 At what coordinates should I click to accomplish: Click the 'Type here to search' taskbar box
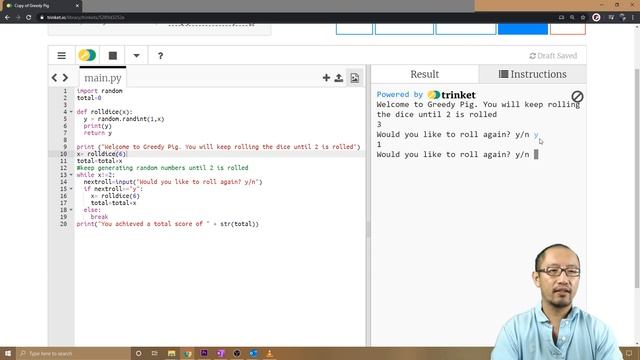tap(73, 353)
